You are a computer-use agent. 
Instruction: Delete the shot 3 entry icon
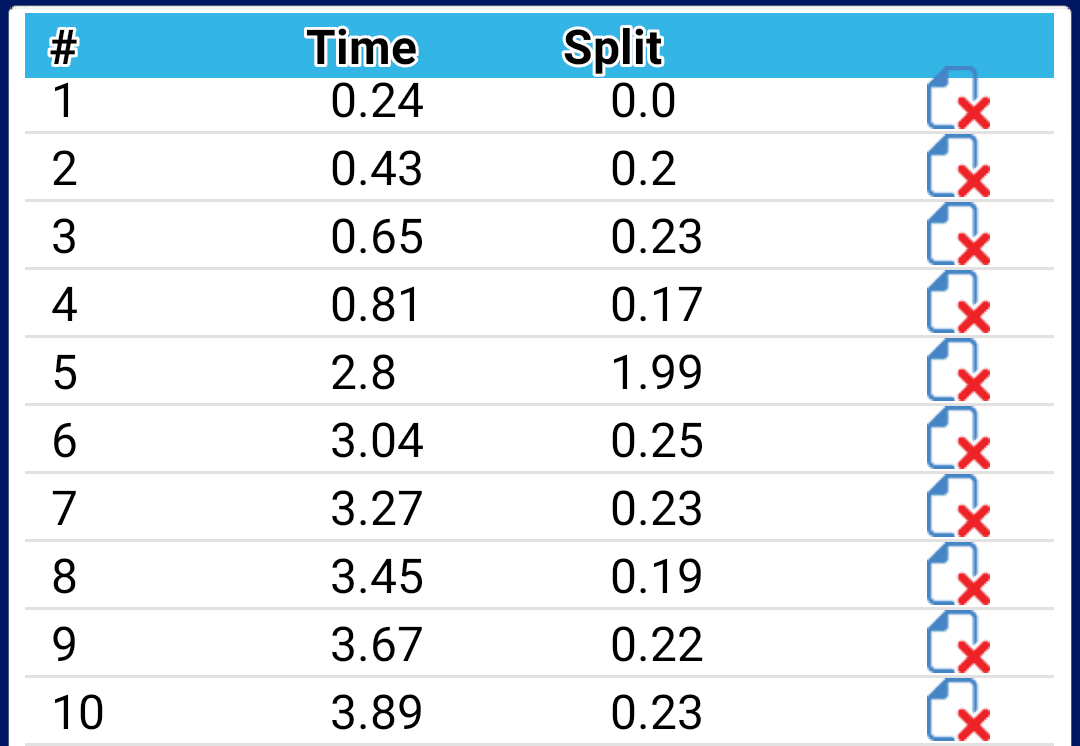pos(958,234)
